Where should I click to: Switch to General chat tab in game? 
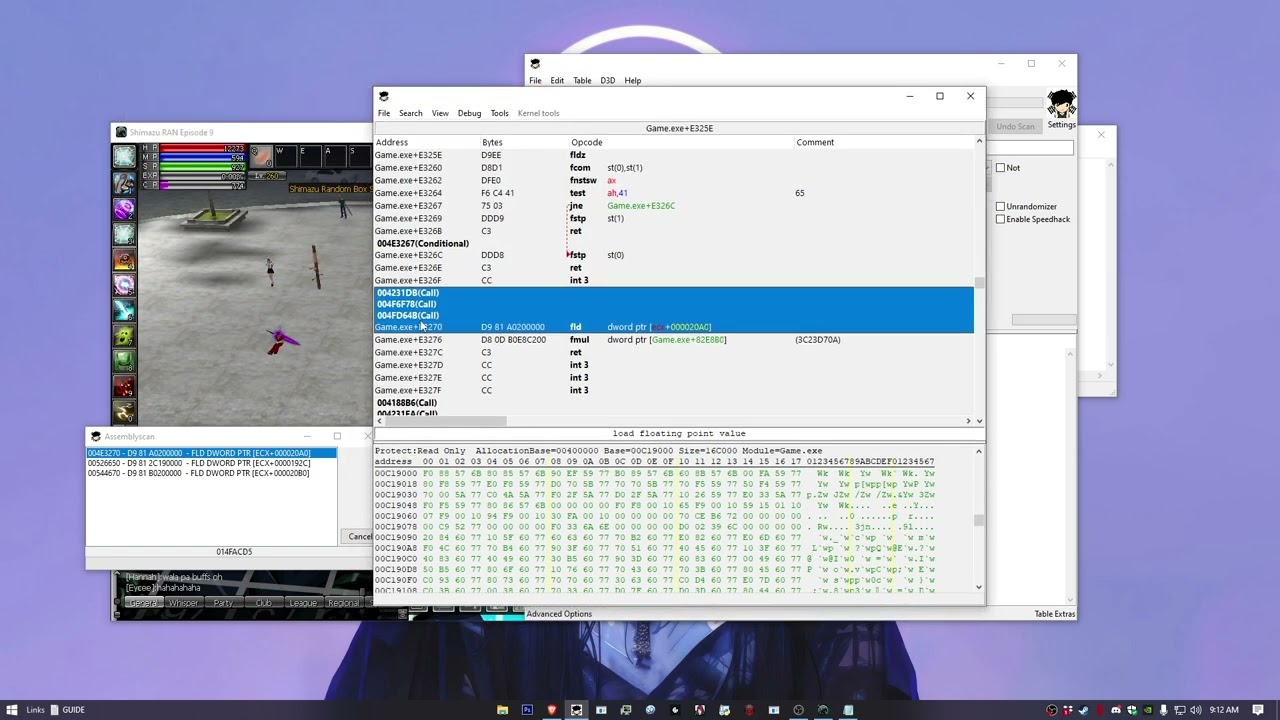143,603
